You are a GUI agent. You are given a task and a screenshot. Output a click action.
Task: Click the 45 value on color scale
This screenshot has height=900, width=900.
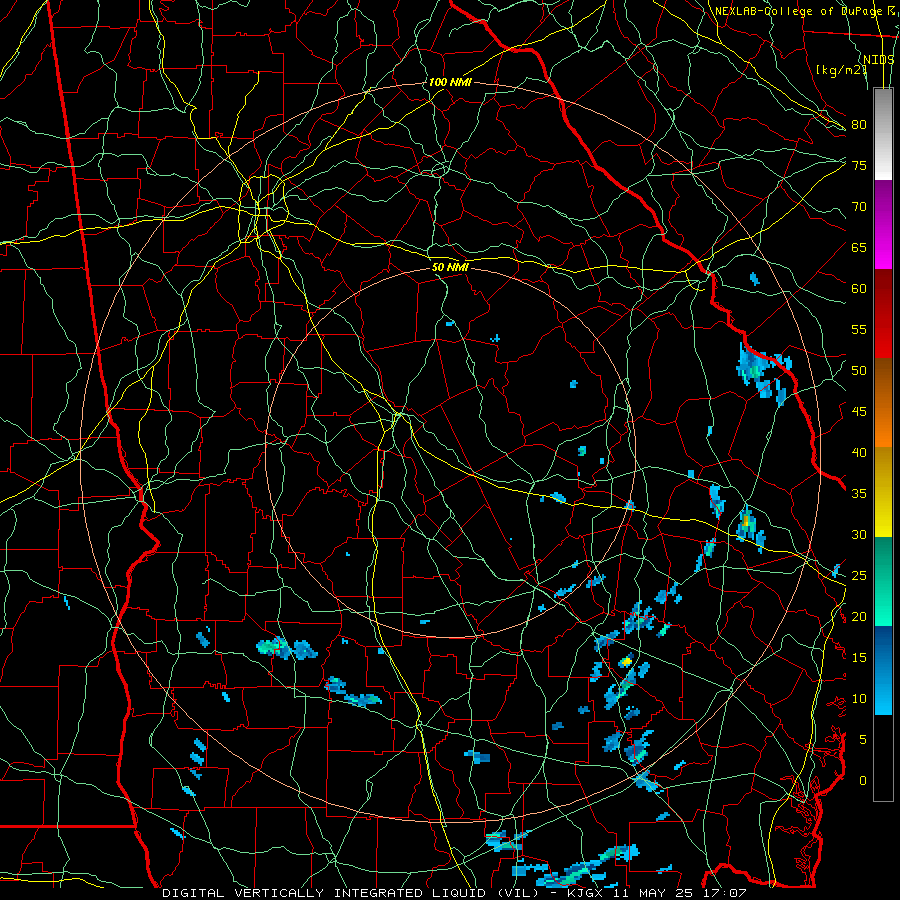[859, 412]
